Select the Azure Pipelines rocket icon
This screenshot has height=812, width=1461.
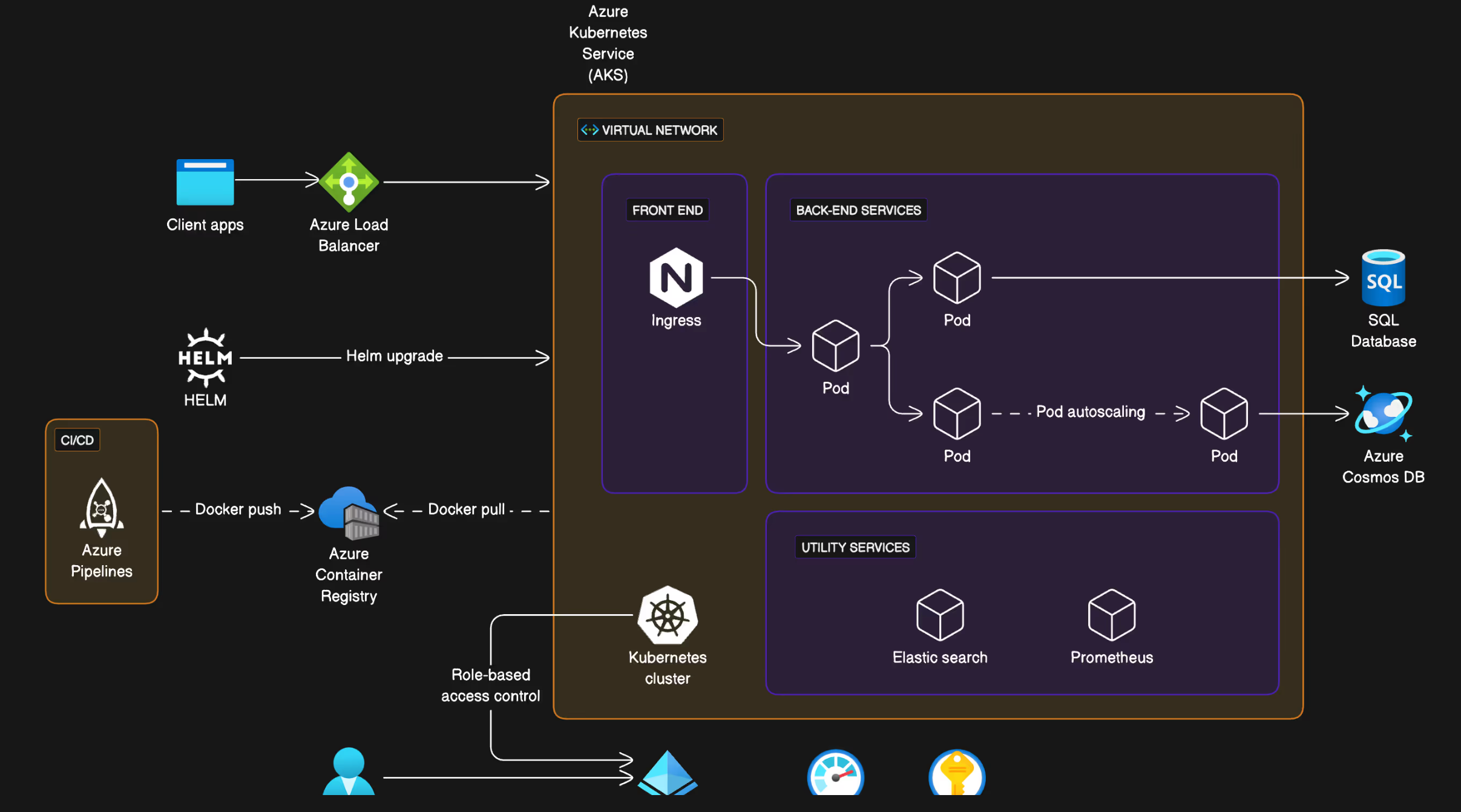[x=102, y=508]
